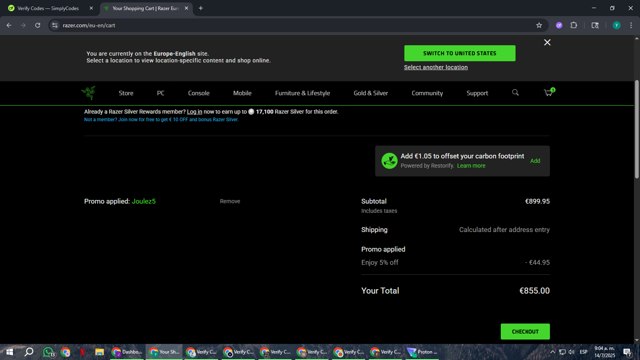Click Select another location link
The width and height of the screenshot is (640, 360).
point(436,67)
